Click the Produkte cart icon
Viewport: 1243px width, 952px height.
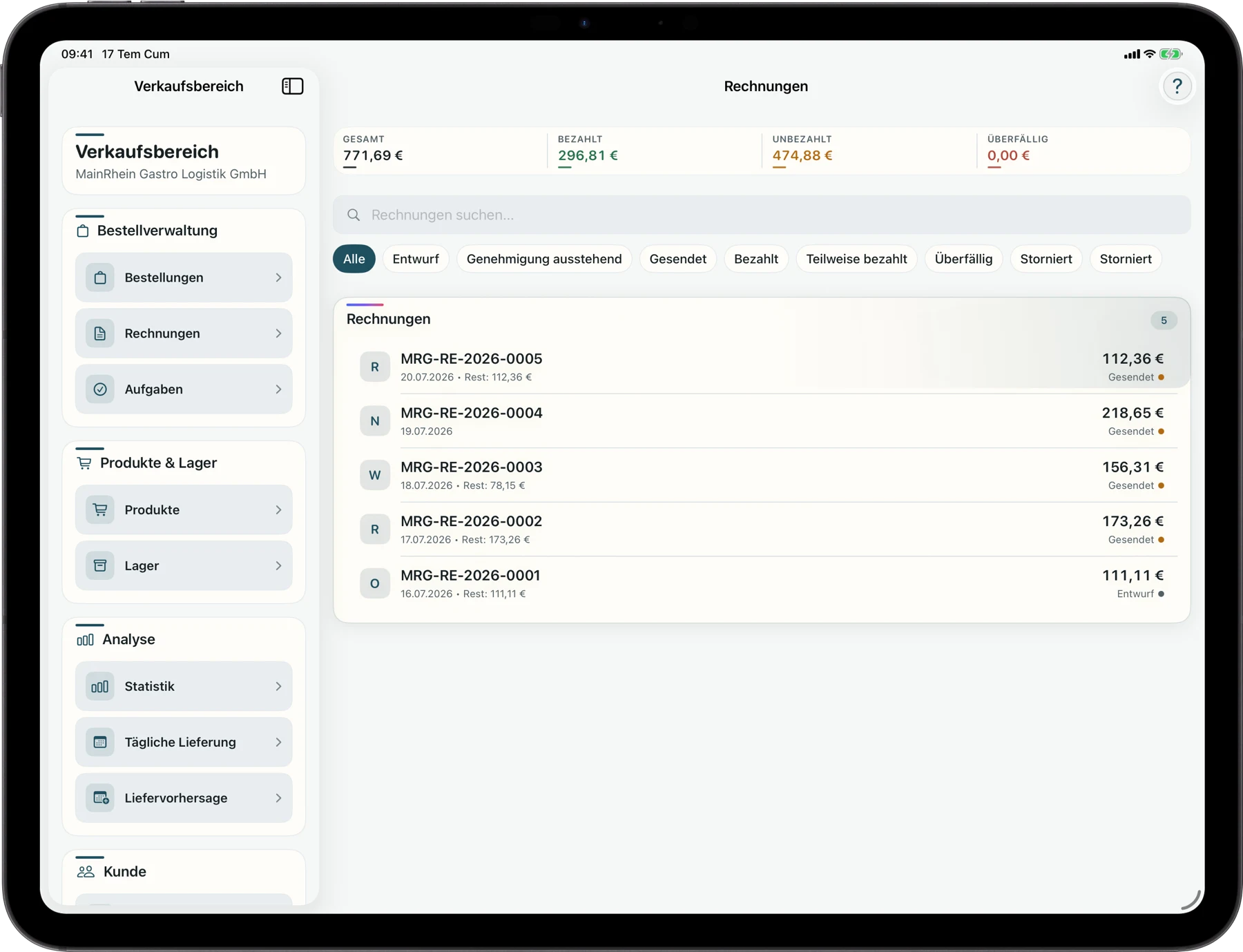(100, 510)
